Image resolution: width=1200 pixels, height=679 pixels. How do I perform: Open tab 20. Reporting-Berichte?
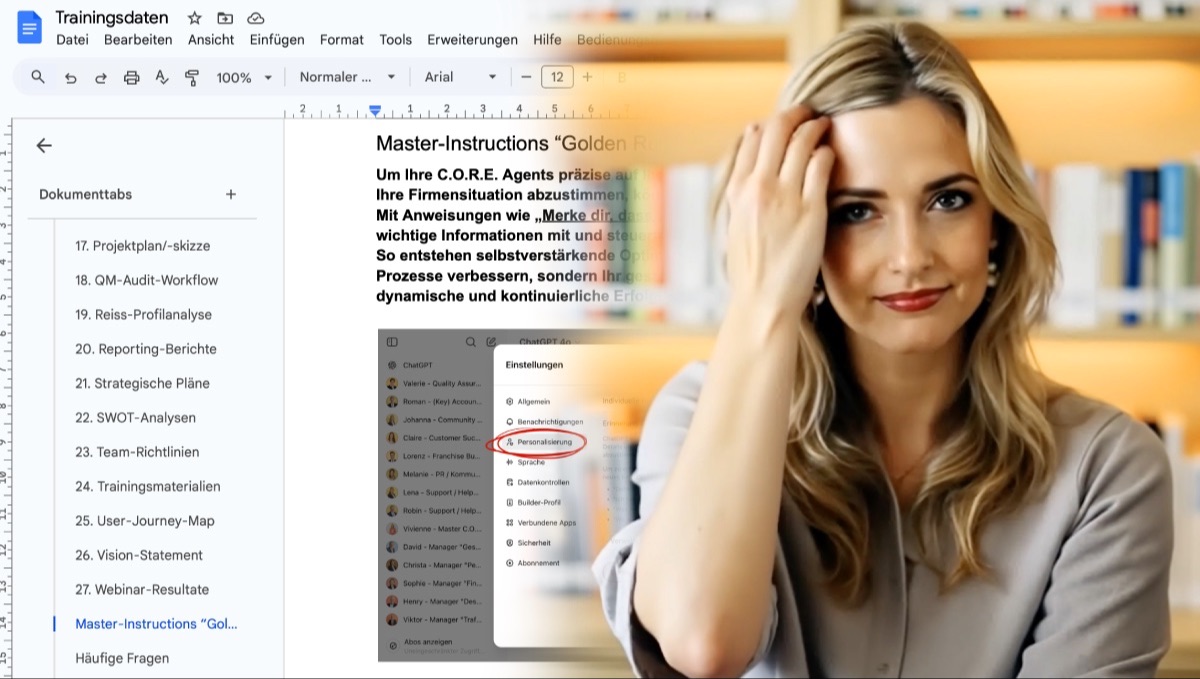click(146, 349)
